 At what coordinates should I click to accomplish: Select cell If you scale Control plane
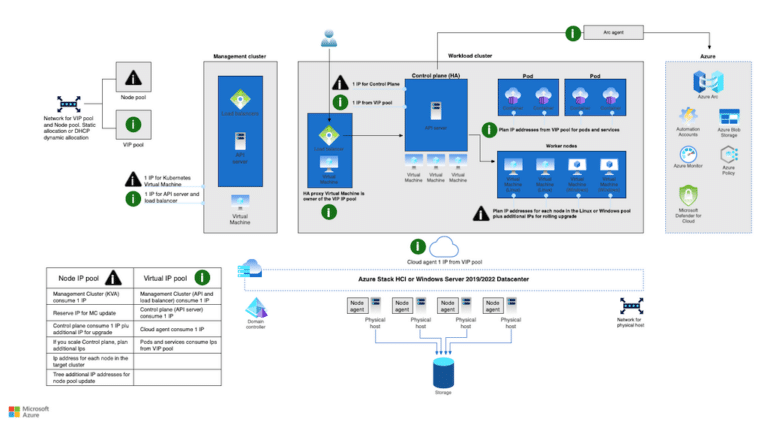(x=90, y=345)
